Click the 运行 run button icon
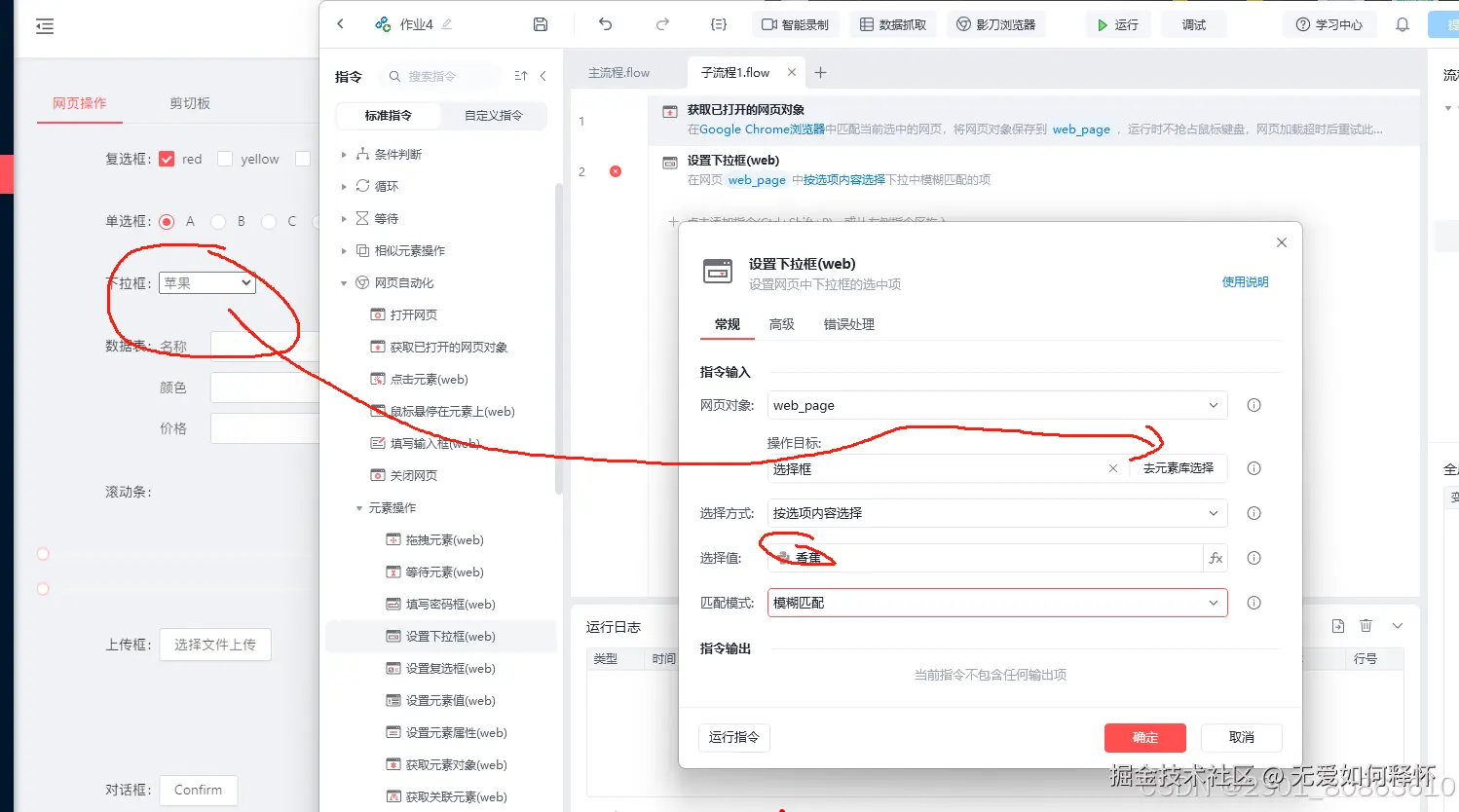This screenshot has height=812, width=1459. [x=1102, y=24]
